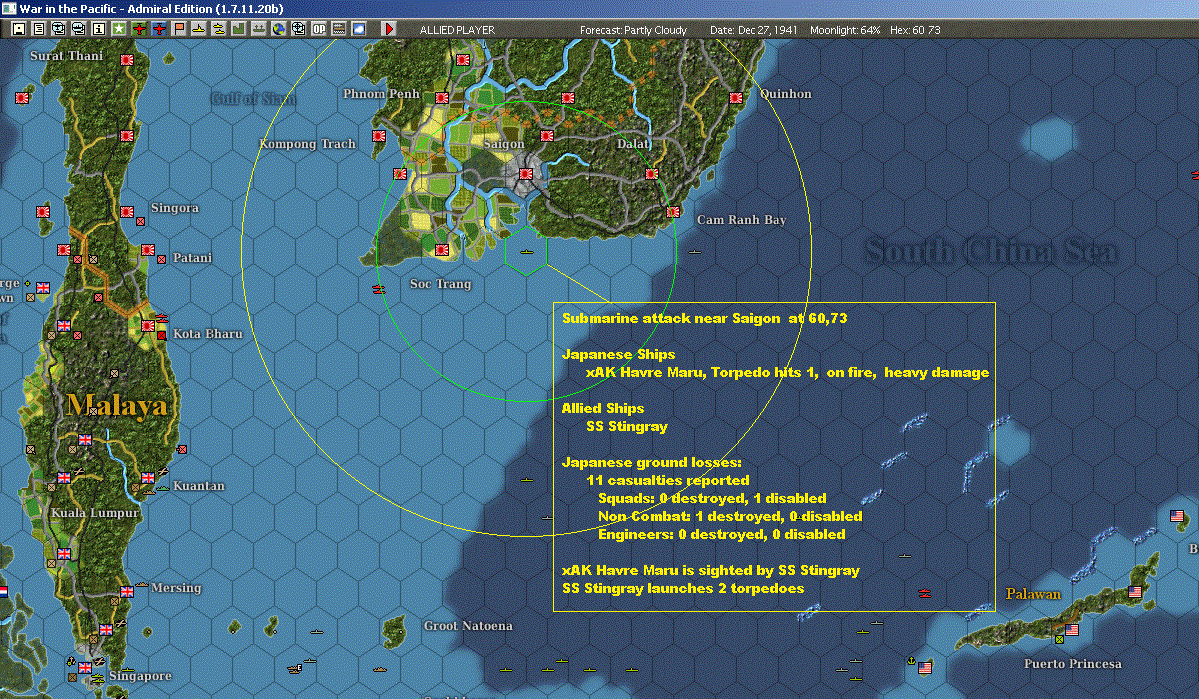Click the Kuala Lumpur British flag marker

click(63, 478)
